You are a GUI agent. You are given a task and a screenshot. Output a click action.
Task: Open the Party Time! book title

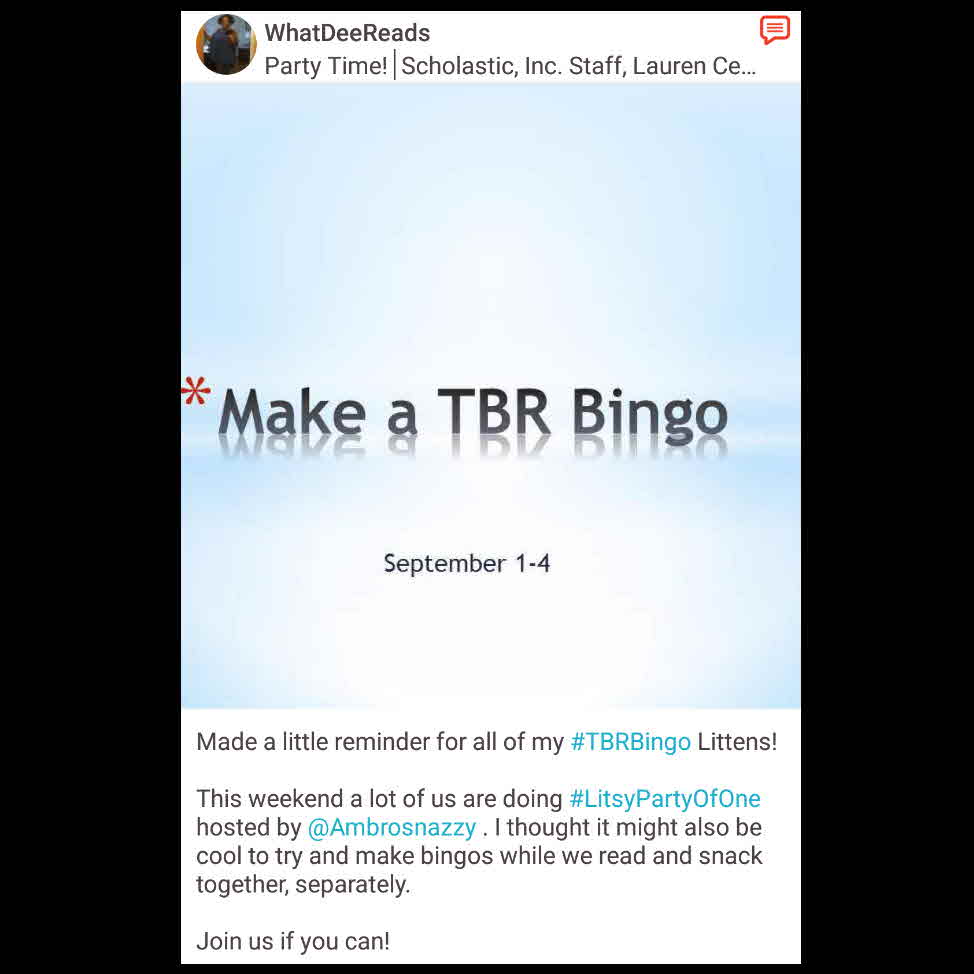click(325, 66)
